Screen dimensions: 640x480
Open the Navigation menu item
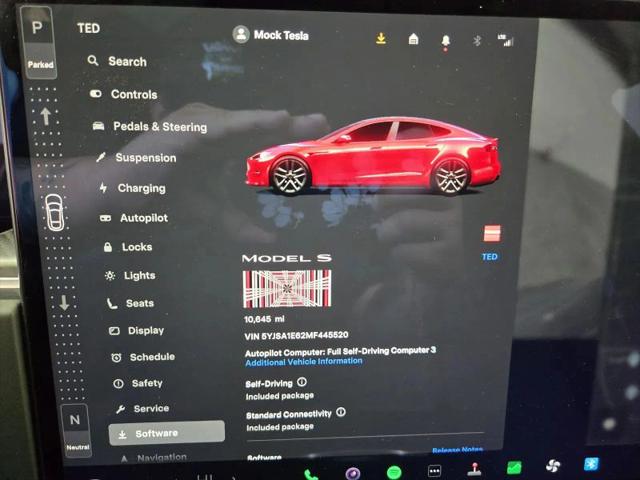point(154,458)
